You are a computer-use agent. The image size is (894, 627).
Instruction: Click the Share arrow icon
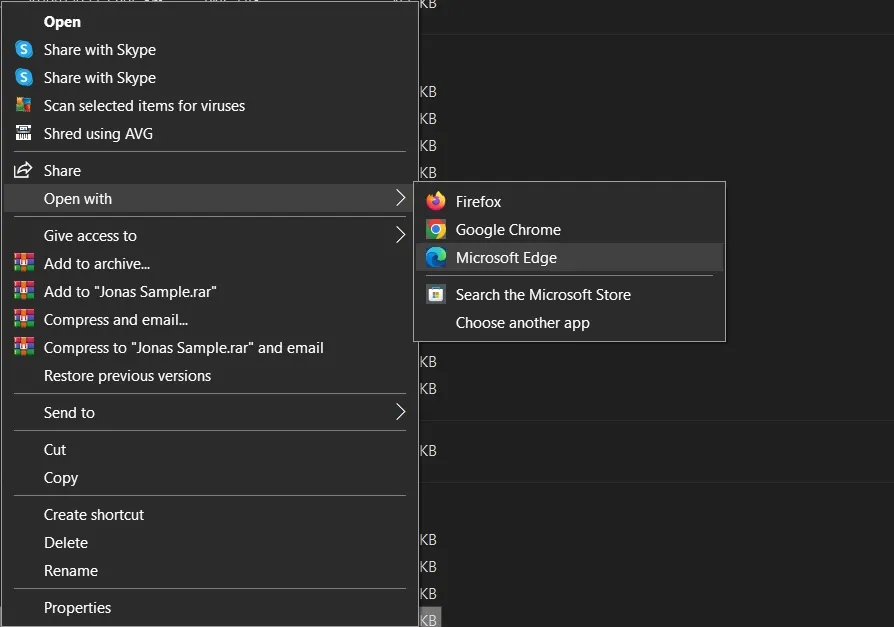(x=23, y=170)
